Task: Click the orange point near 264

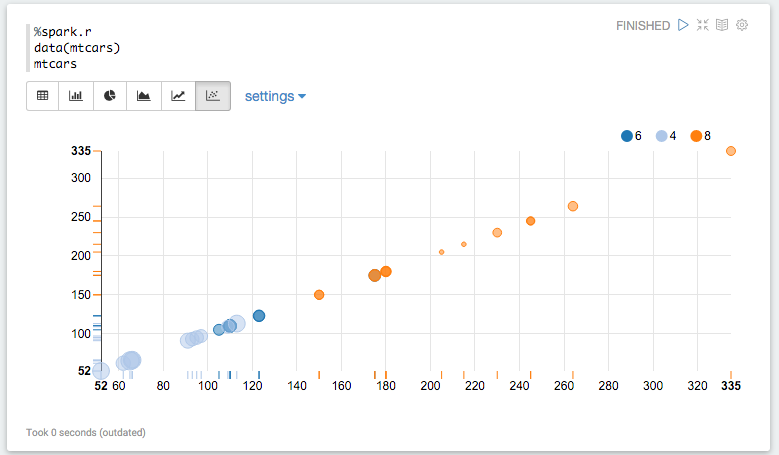Action: click(x=573, y=206)
